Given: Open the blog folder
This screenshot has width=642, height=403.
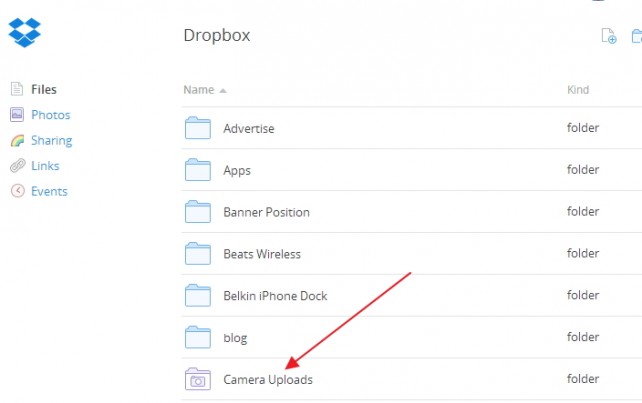Looking at the screenshot, I should 235,337.
